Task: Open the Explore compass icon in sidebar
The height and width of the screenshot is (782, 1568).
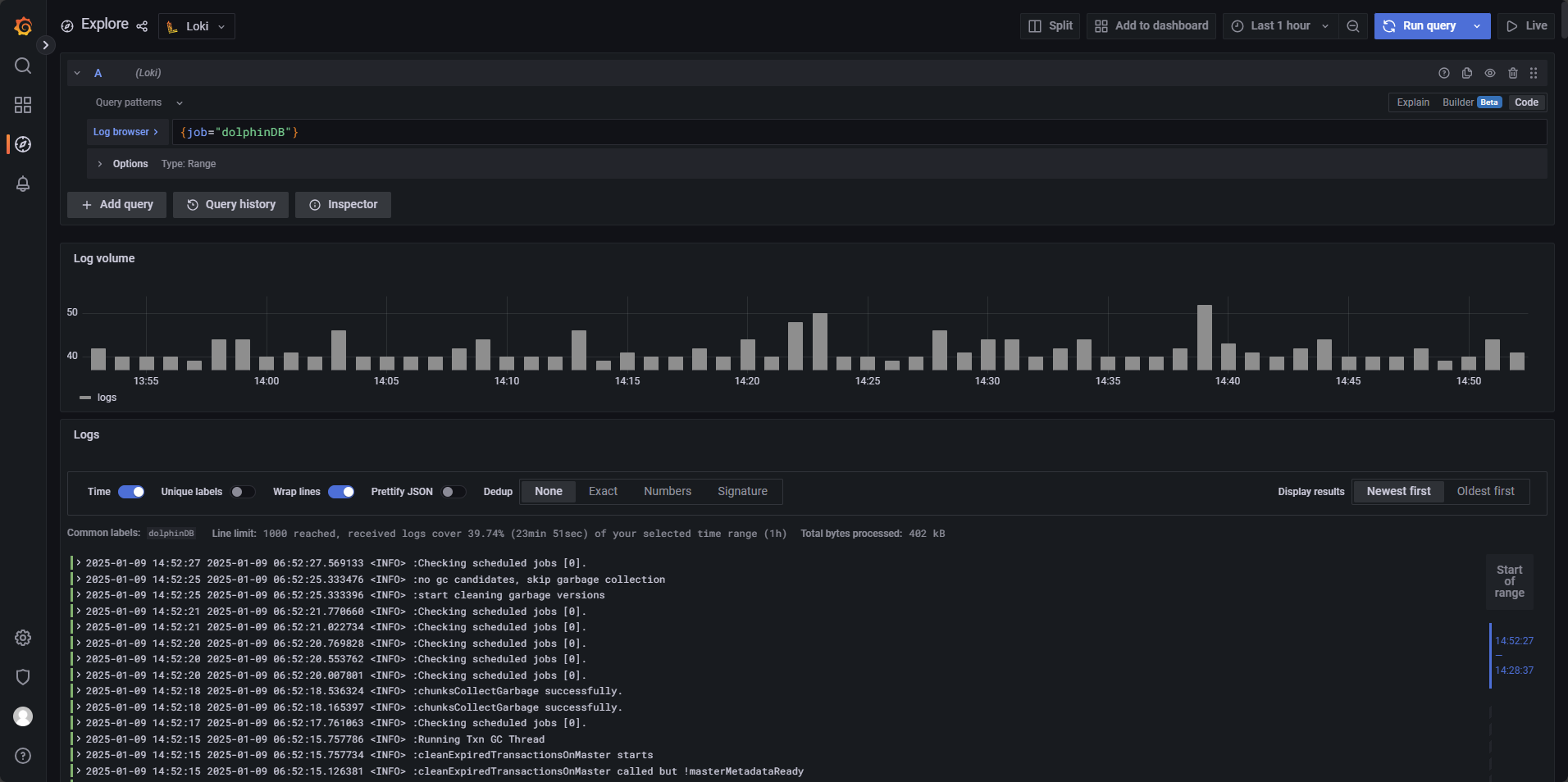Action: click(x=22, y=144)
